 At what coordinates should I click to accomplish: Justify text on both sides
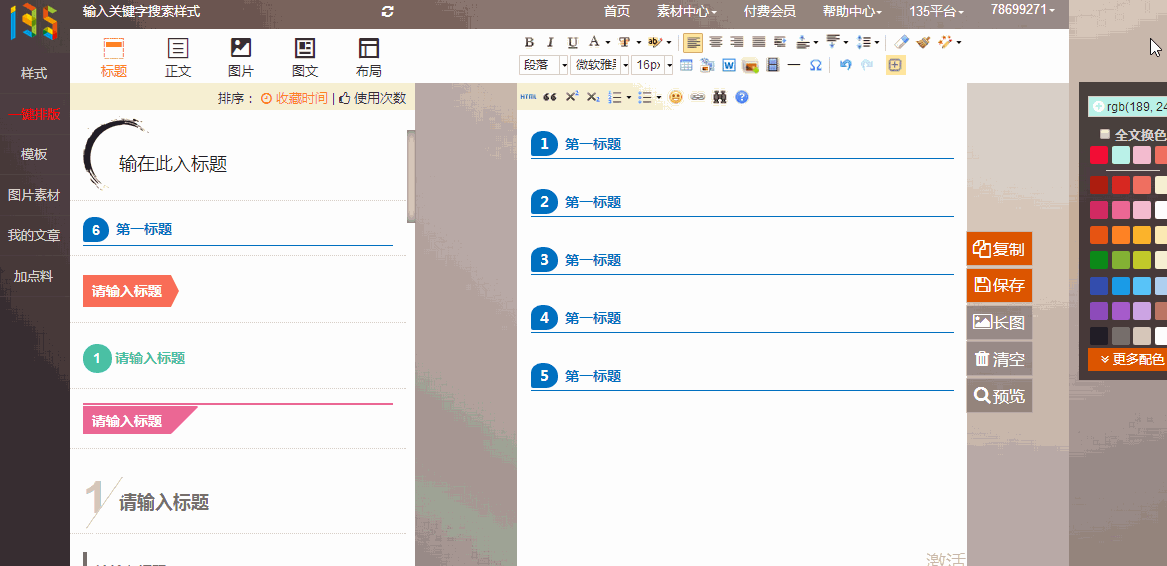click(758, 42)
